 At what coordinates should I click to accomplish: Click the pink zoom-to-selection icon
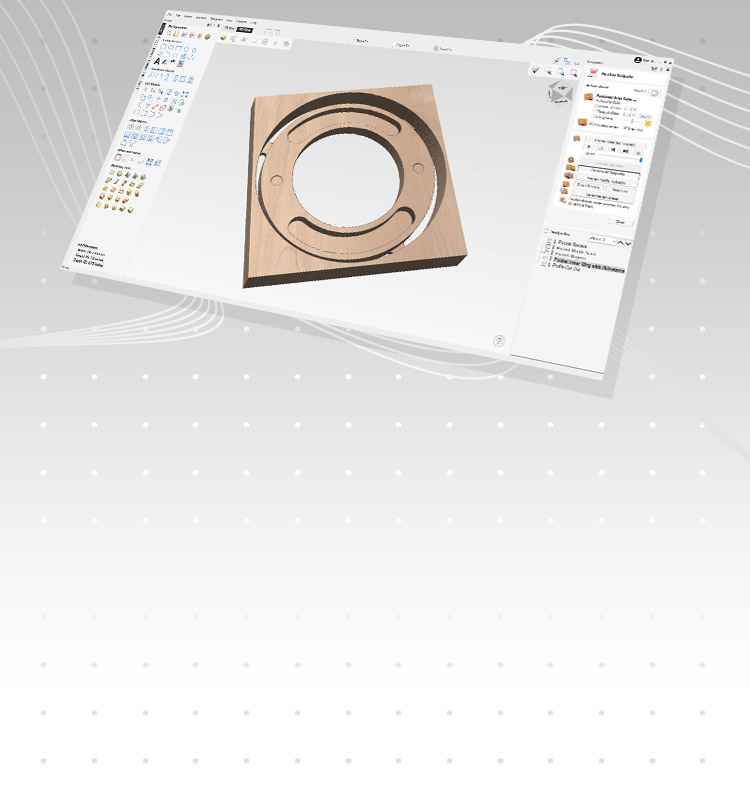[573, 72]
